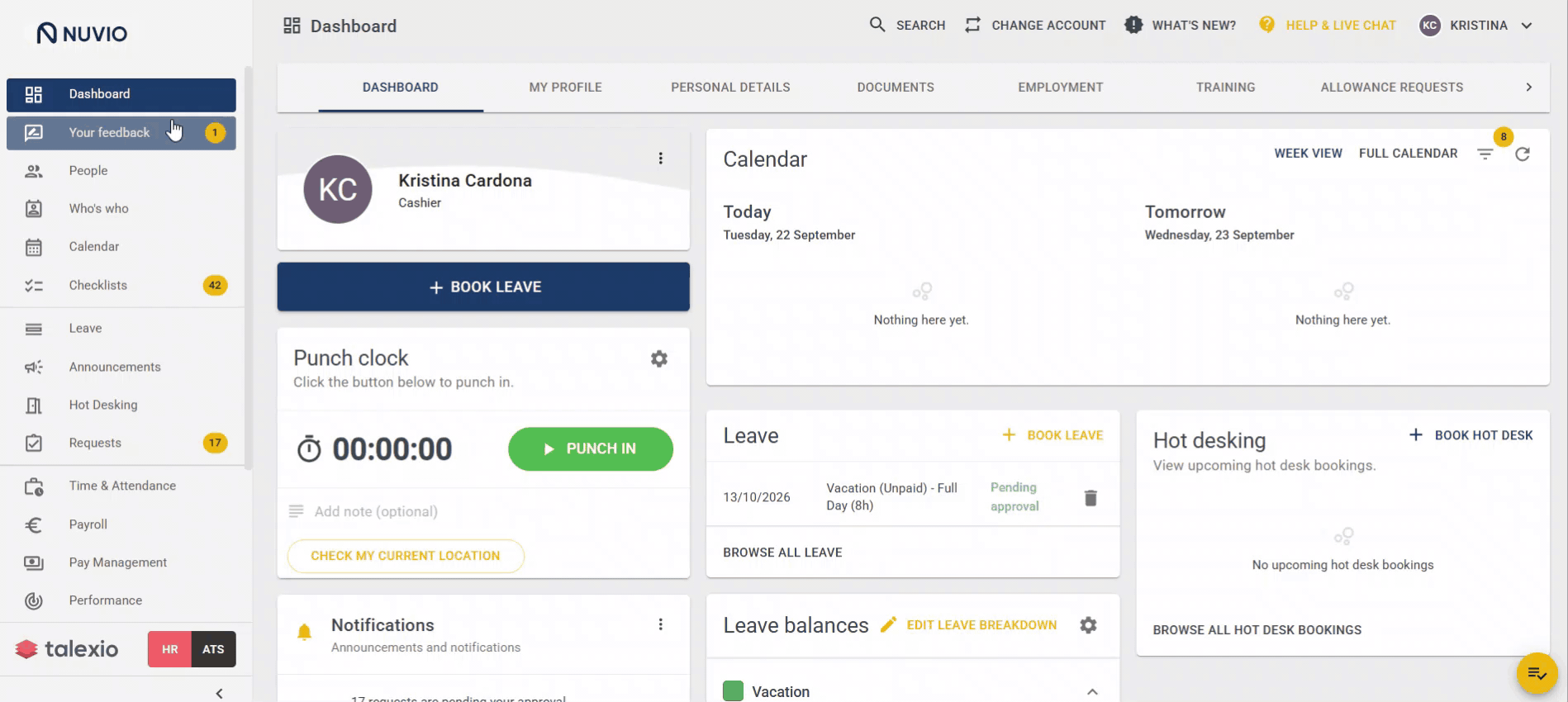This screenshot has width=1568, height=702.
Task: Collapse the Vacation balance section
Action: coord(1092,692)
